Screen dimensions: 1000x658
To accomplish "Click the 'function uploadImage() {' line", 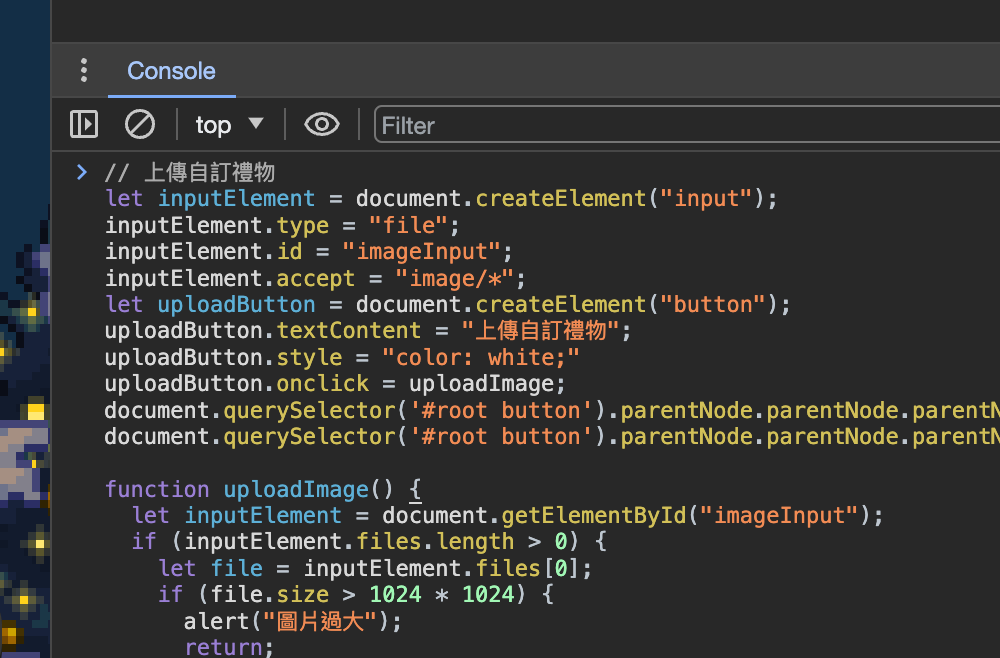I will (x=263, y=490).
